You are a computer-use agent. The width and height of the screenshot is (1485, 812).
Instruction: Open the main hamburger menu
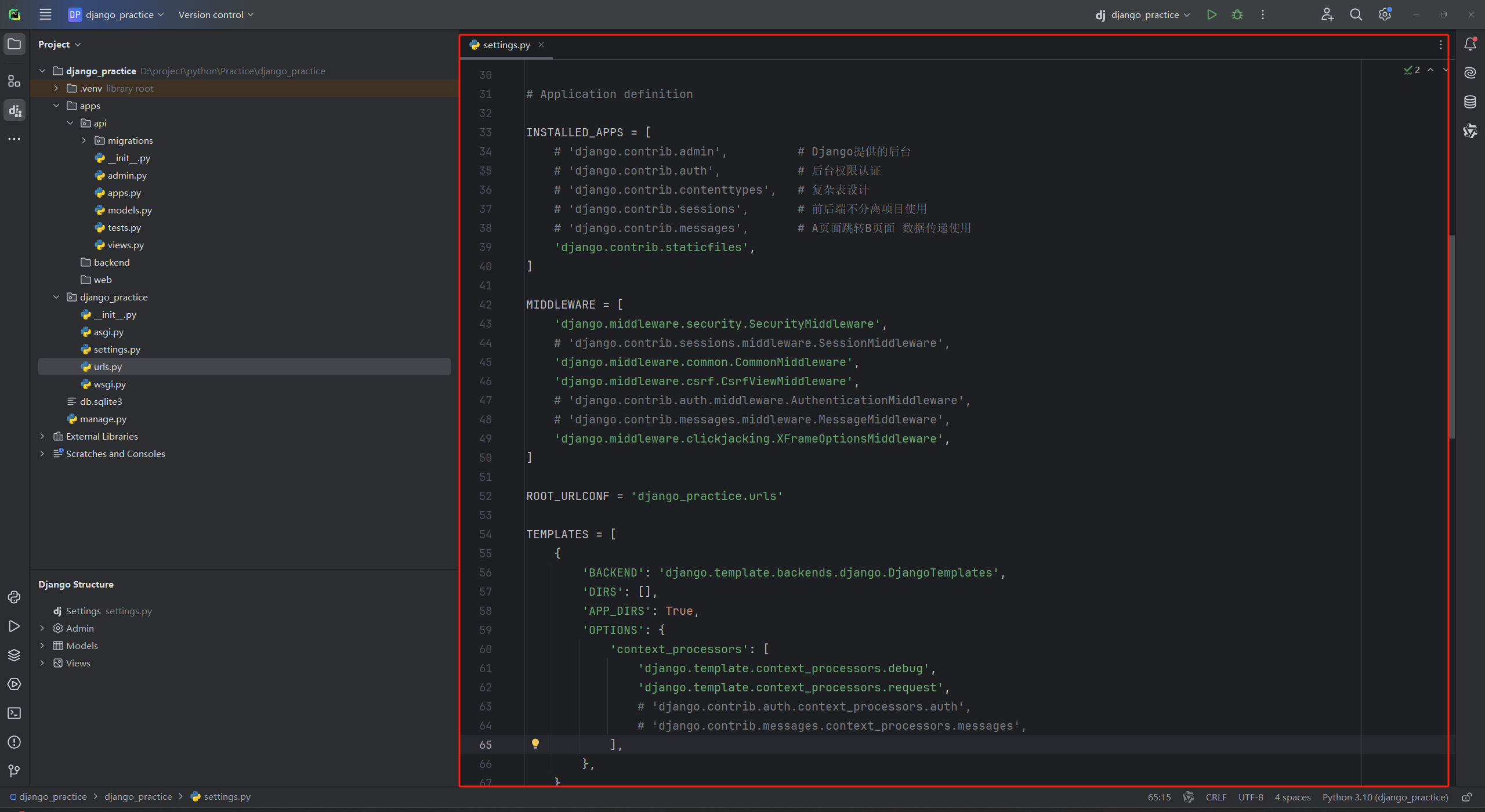click(x=45, y=14)
